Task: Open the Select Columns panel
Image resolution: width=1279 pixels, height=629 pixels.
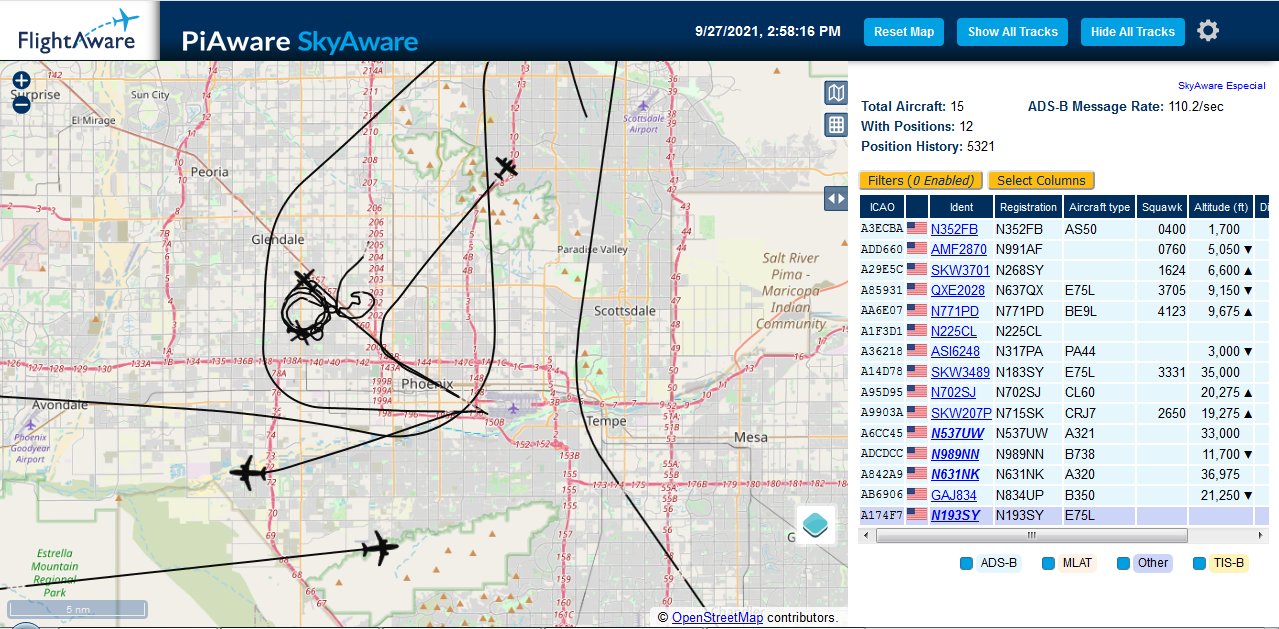Action: click(x=1041, y=181)
